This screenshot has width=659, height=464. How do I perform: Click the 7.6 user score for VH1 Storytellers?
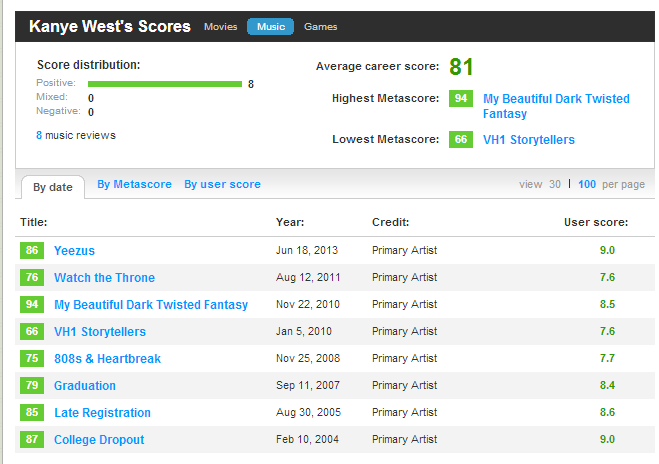(x=607, y=331)
